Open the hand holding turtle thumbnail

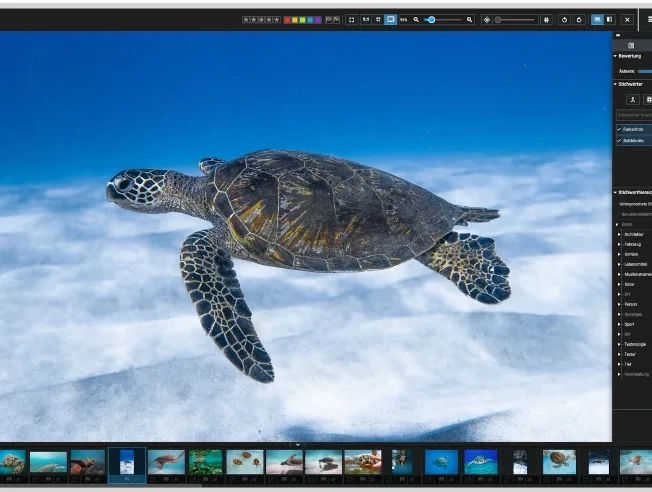coord(363,462)
